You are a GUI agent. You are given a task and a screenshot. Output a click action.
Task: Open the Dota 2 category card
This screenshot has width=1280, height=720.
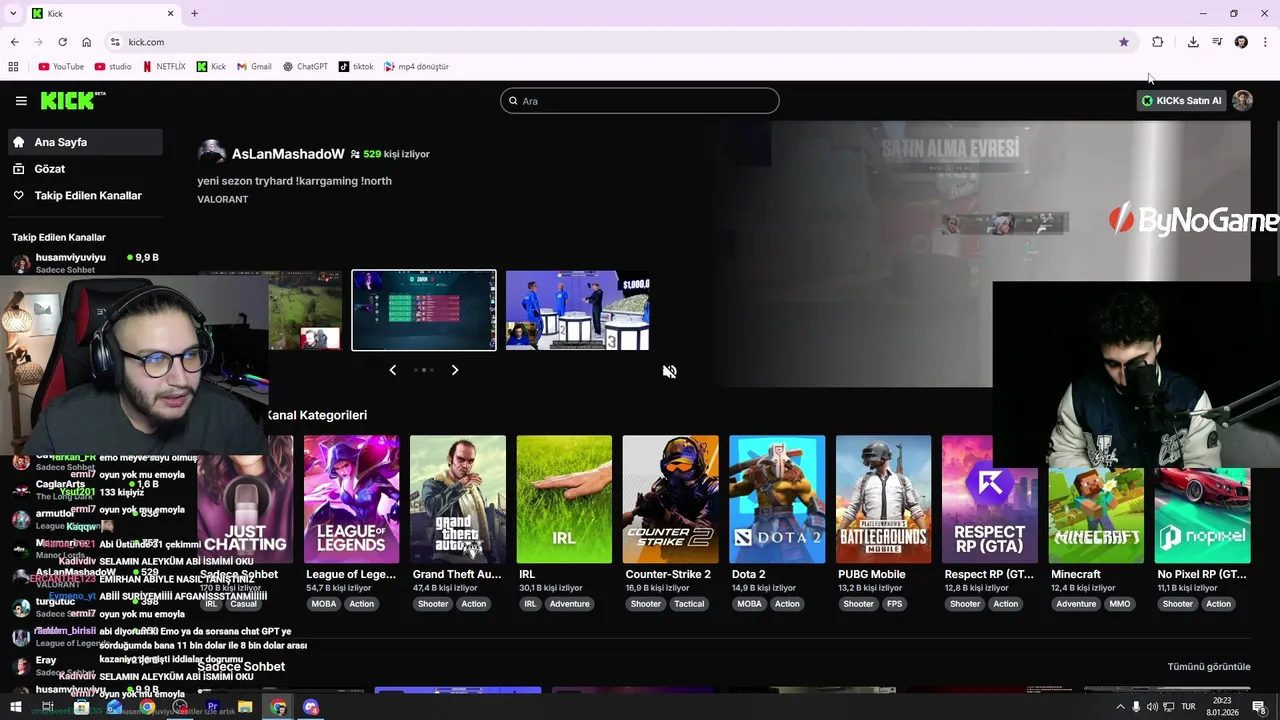coord(777,499)
